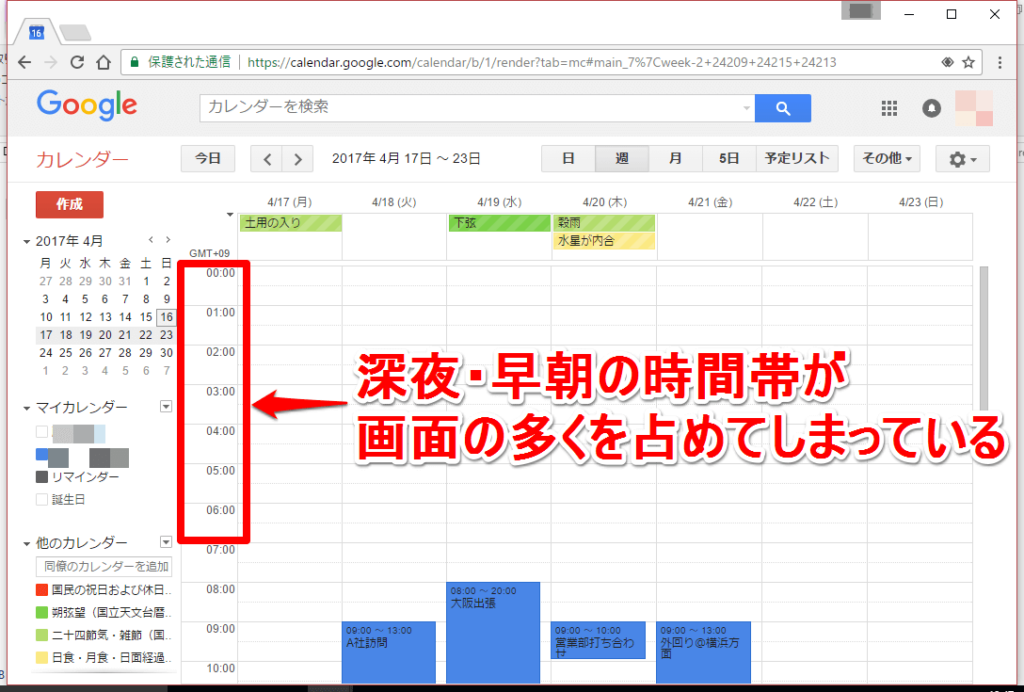This screenshot has width=1024, height=692.
Task: Switch to 5日 view
Action: click(729, 159)
